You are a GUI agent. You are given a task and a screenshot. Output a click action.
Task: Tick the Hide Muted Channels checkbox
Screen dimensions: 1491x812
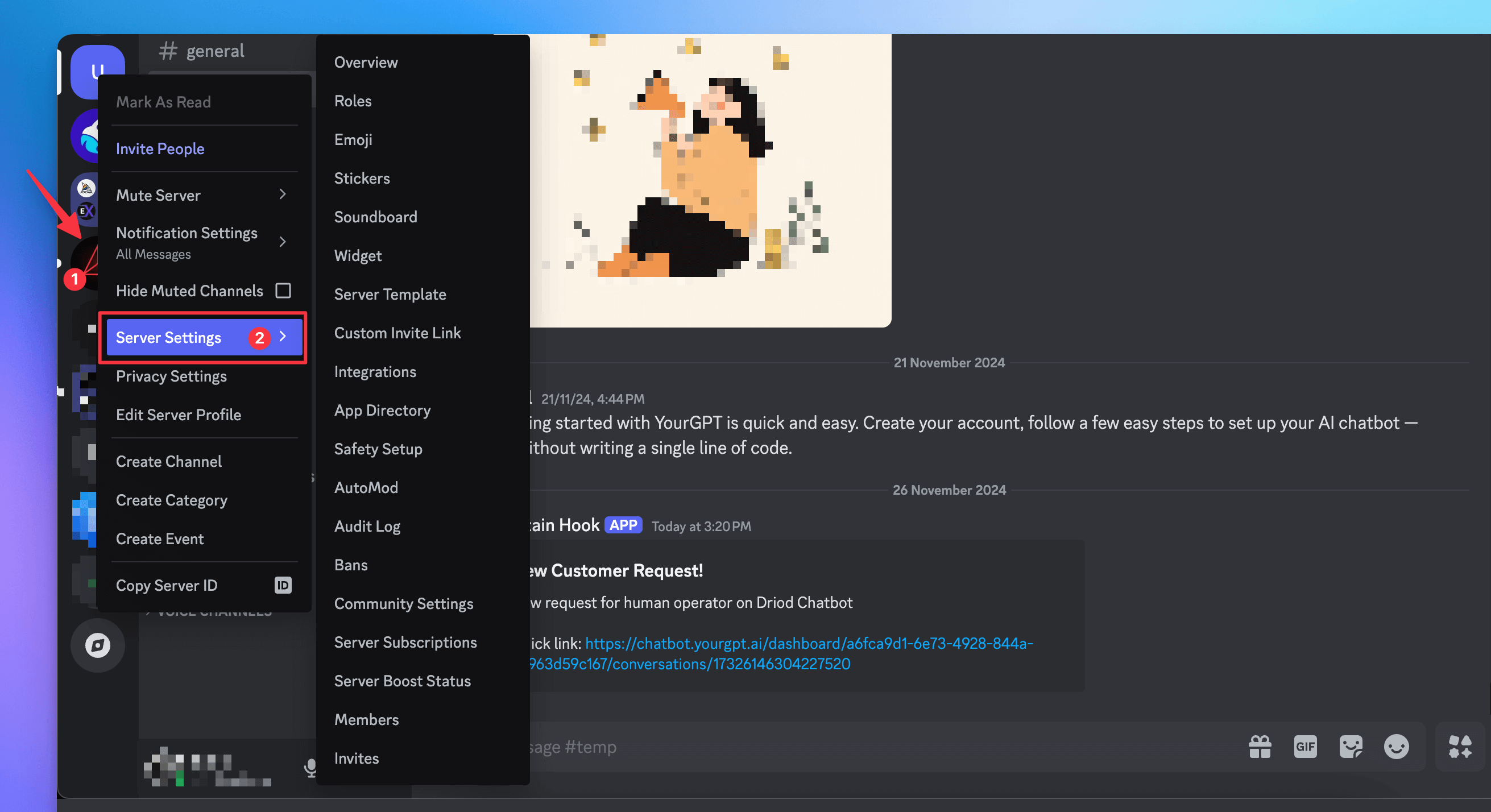[283, 290]
